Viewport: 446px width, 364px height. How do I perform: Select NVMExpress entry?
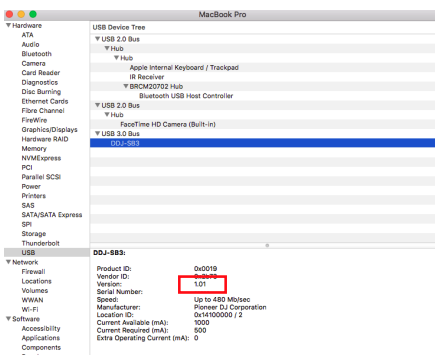click(41, 158)
